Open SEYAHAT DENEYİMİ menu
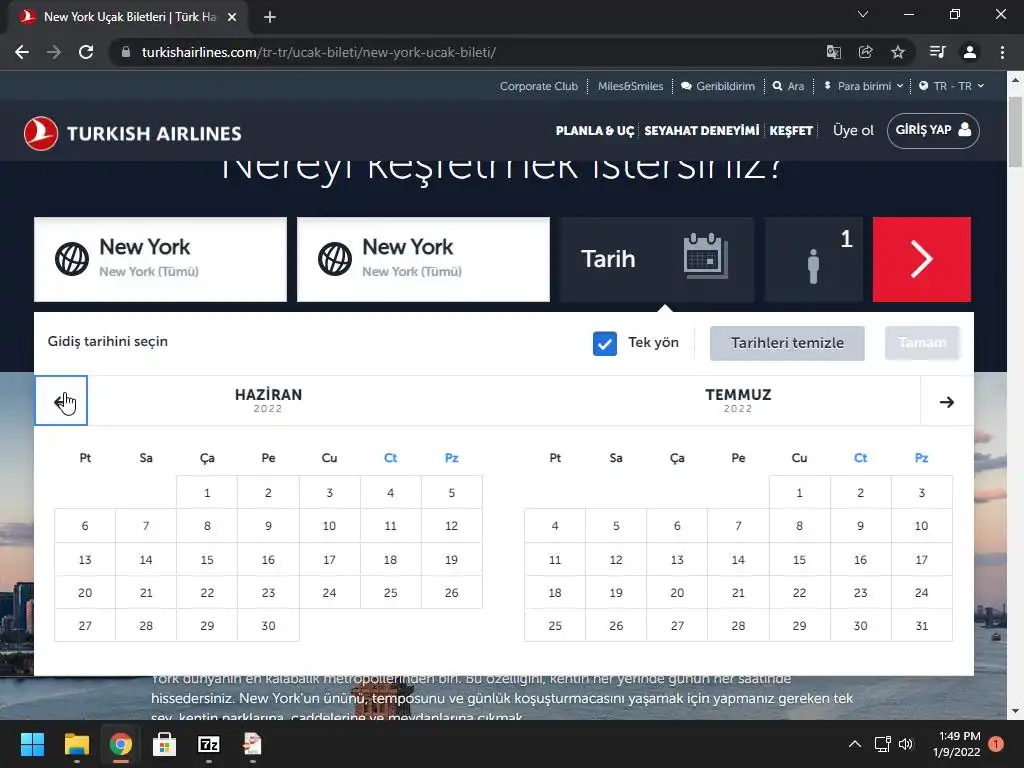The height and width of the screenshot is (768, 1024). click(701, 131)
